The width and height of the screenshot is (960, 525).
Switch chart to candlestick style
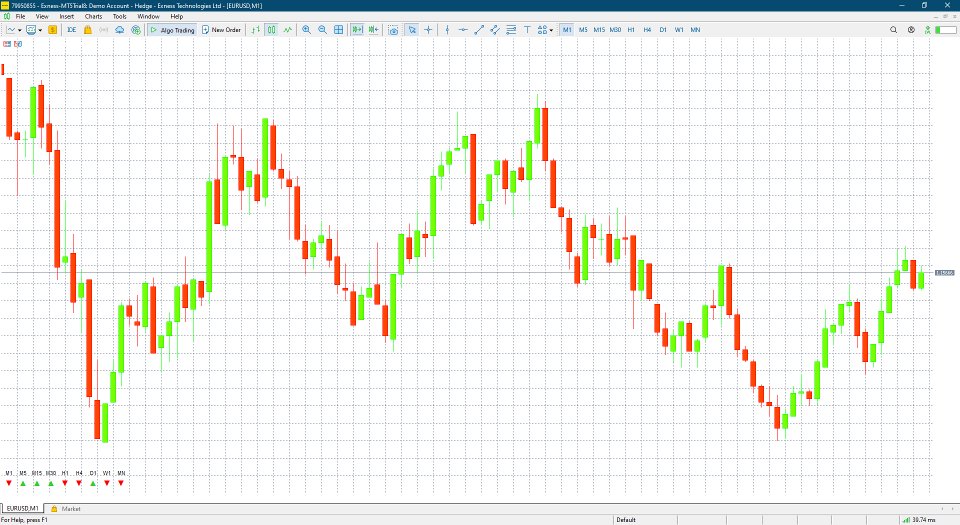(271, 29)
